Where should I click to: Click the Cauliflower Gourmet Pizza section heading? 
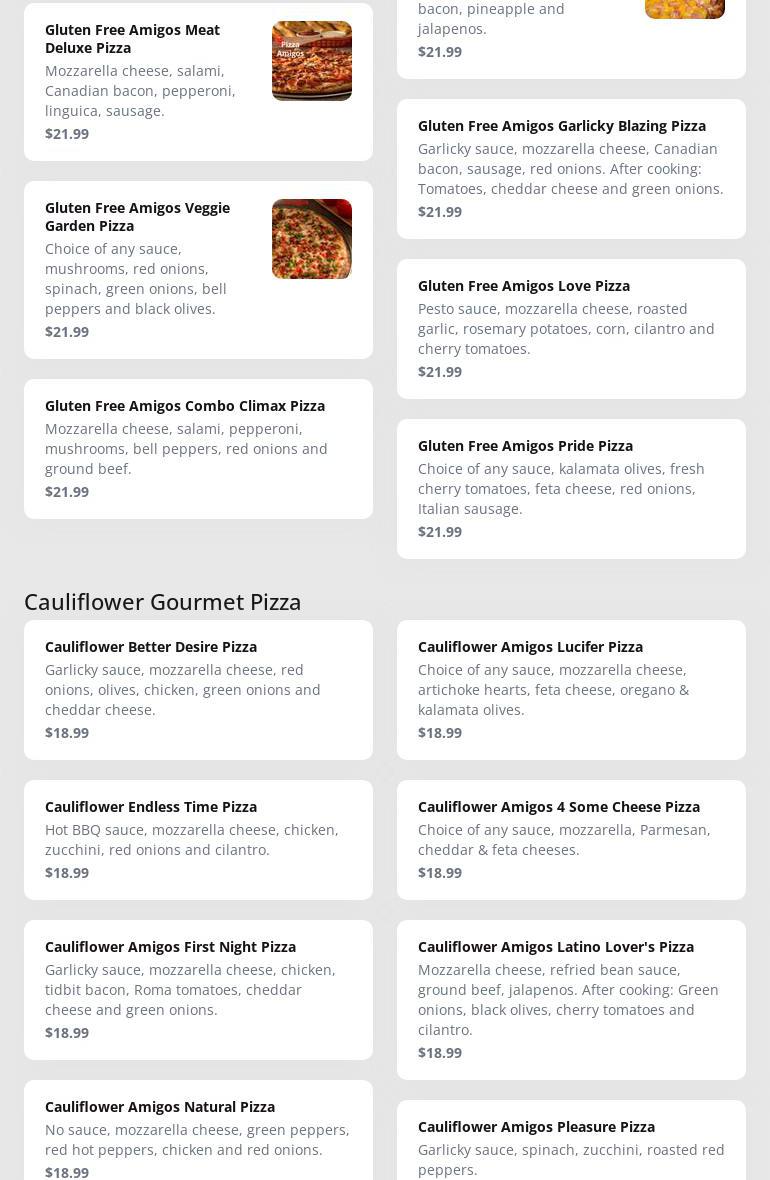coord(163,601)
